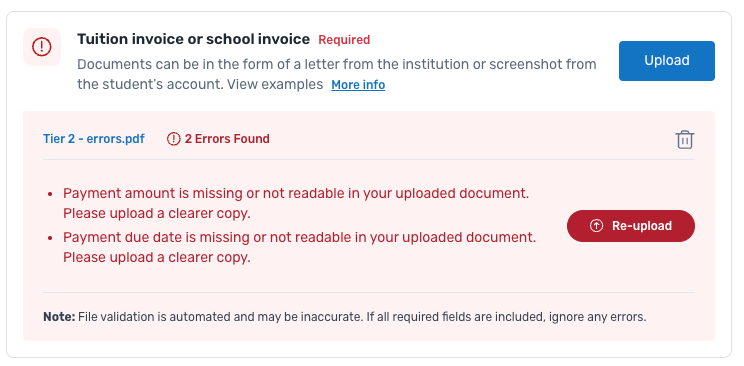Click the blue Upload button
Viewport: 744px width, 366px height.
(667, 61)
